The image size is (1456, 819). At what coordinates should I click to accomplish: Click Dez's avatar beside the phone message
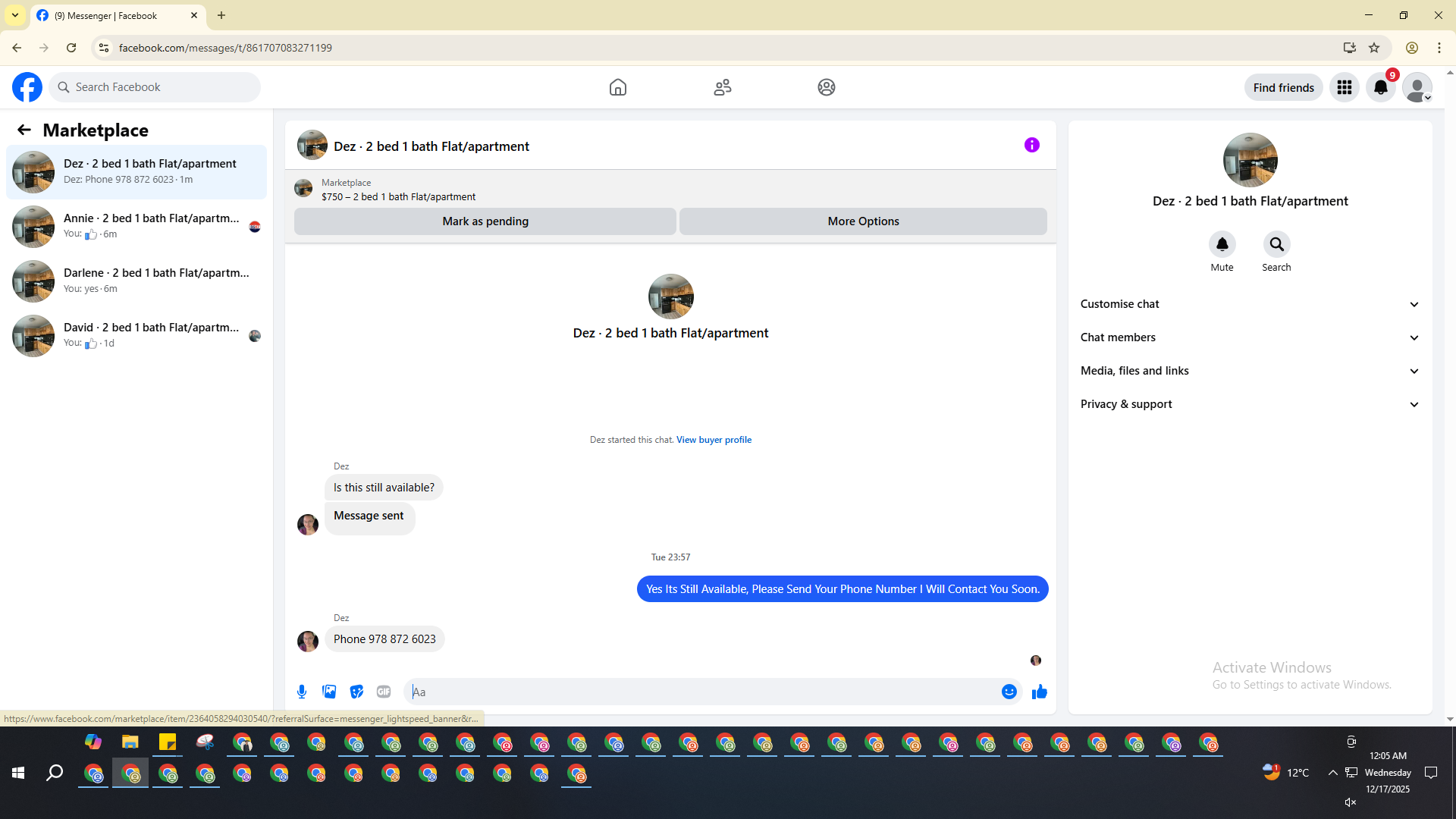(308, 641)
